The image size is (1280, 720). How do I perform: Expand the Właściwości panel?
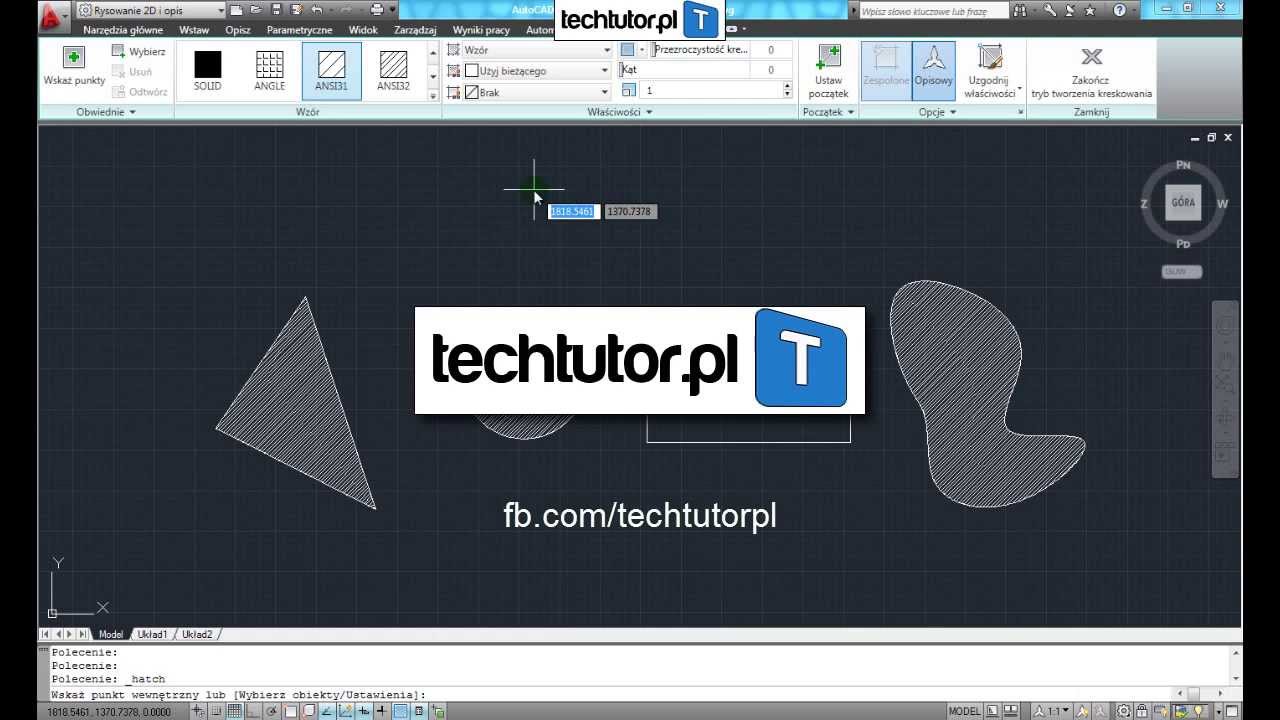(x=620, y=112)
